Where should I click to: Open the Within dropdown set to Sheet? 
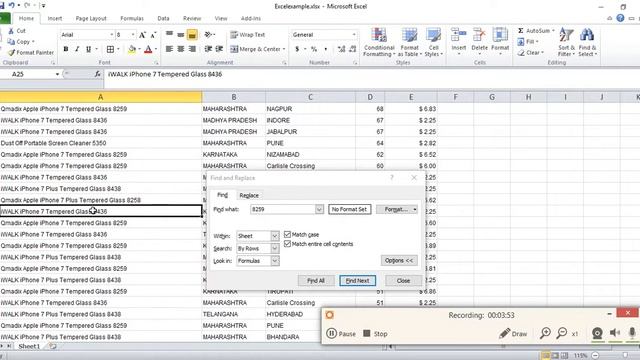coord(275,236)
